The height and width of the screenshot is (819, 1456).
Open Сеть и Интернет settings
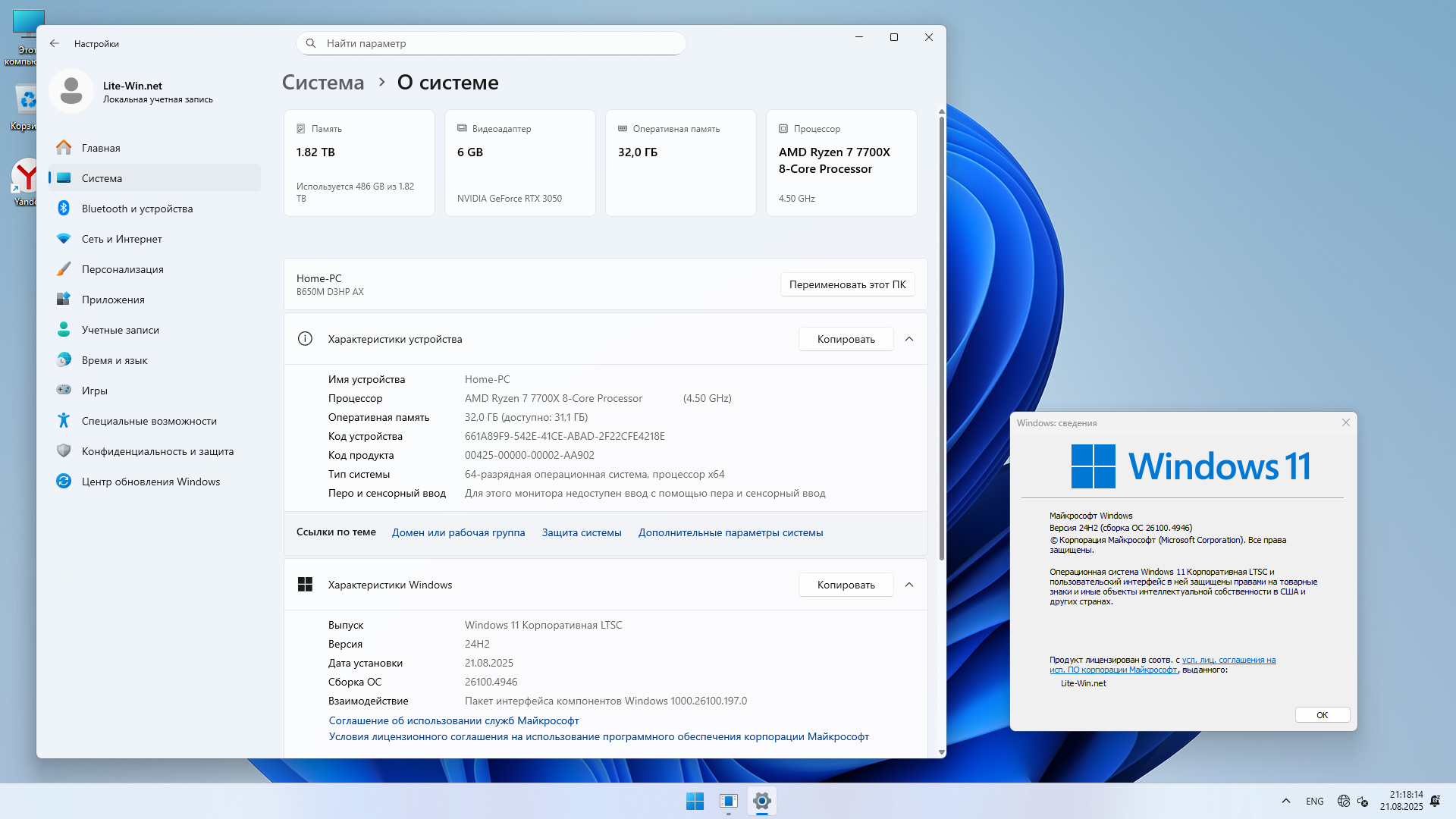coord(121,239)
